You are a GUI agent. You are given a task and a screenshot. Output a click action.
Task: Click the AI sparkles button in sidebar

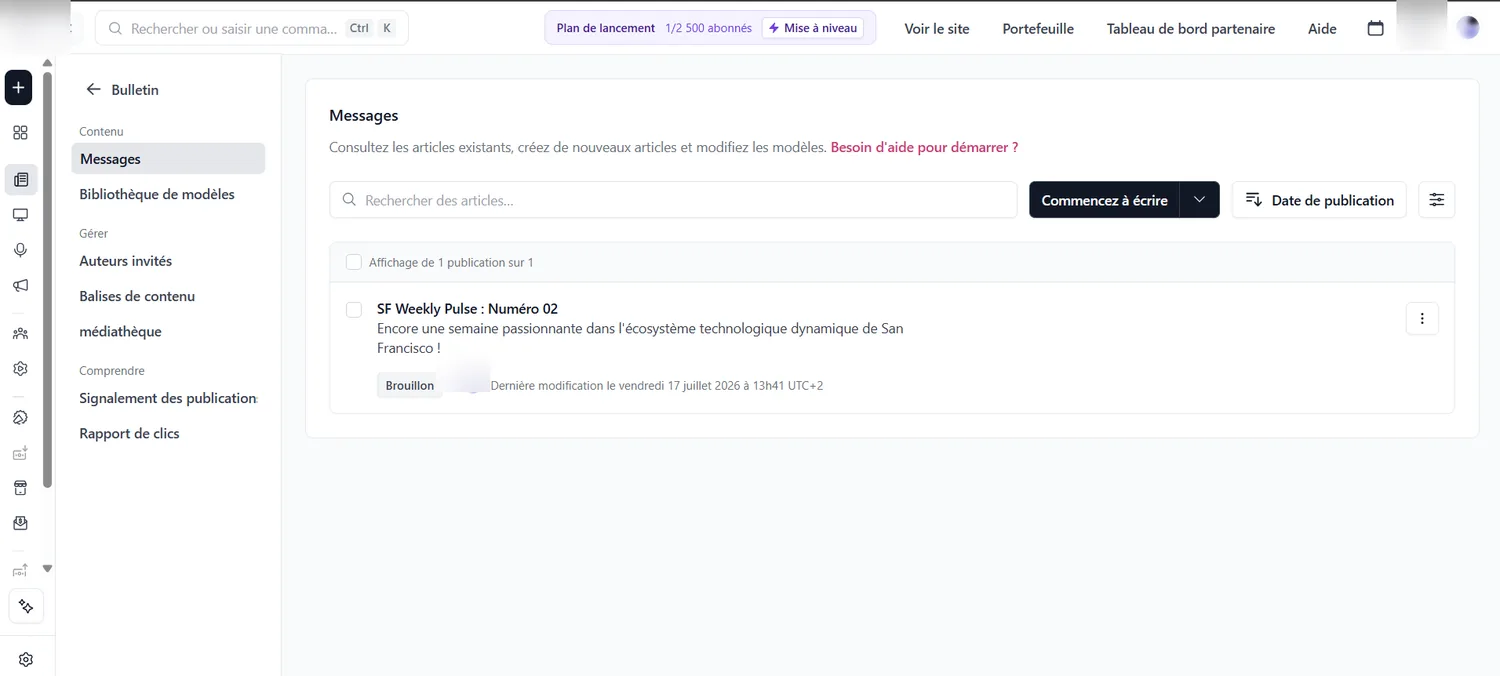point(26,607)
